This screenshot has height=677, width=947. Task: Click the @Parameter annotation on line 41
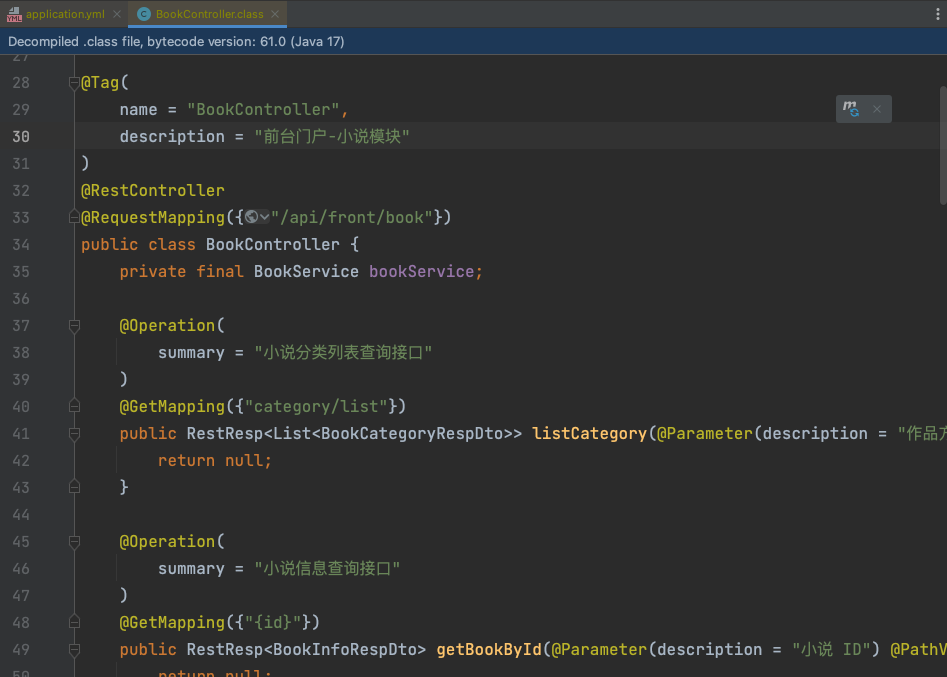pyautogui.click(x=705, y=434)
